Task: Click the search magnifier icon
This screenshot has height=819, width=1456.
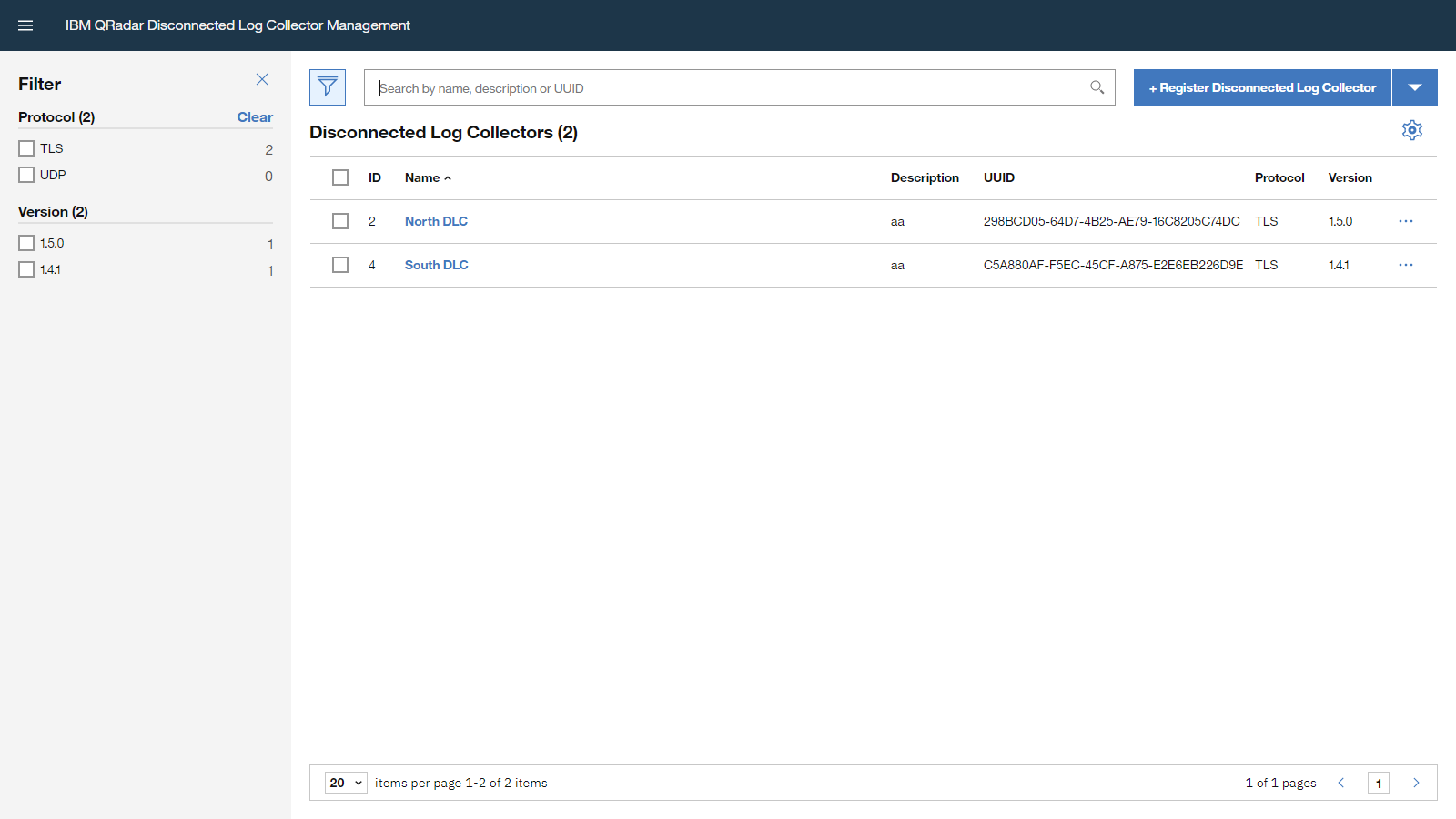Action: coord(1097,87)
